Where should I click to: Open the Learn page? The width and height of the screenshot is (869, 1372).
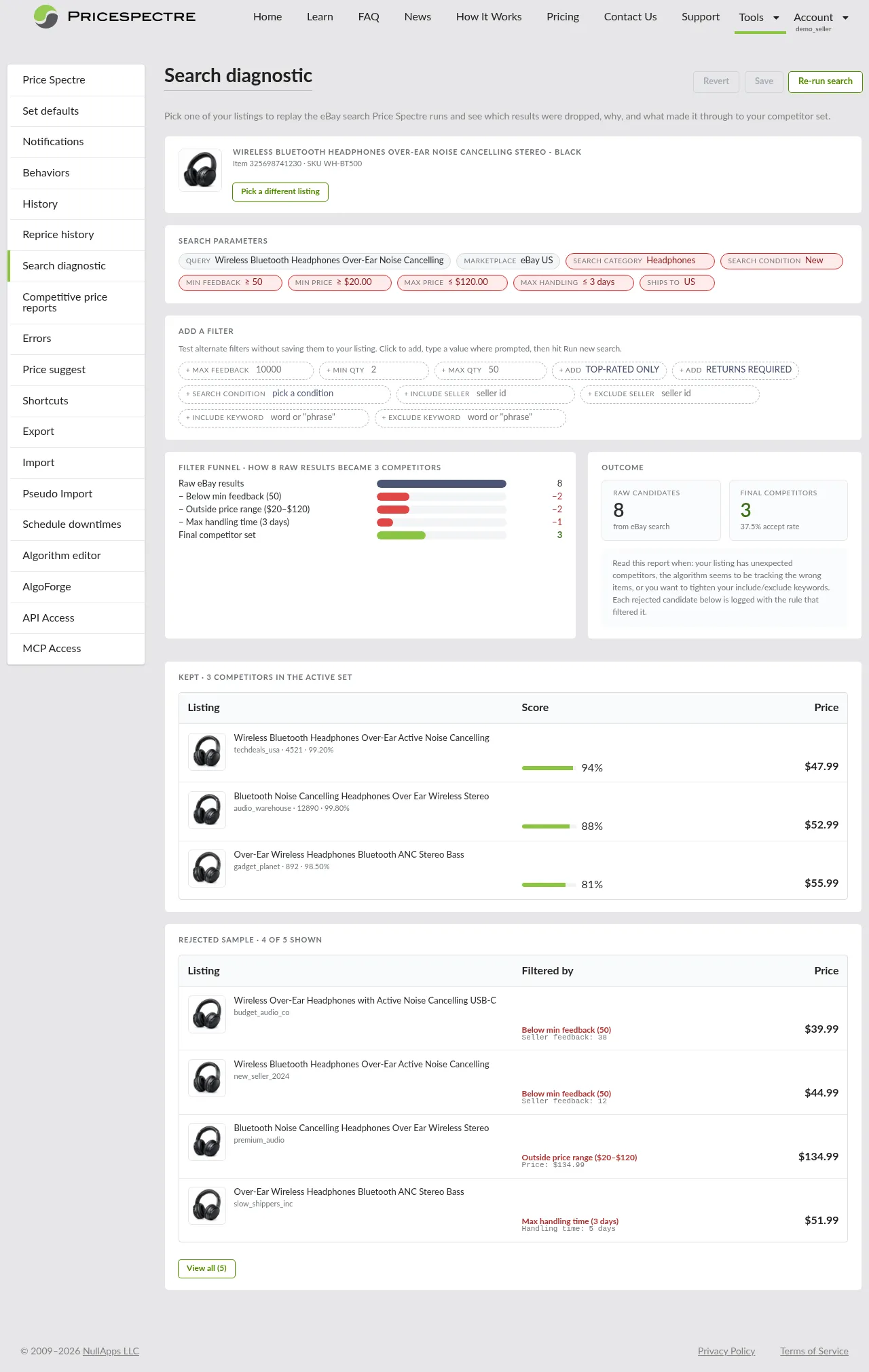(320, 17)
